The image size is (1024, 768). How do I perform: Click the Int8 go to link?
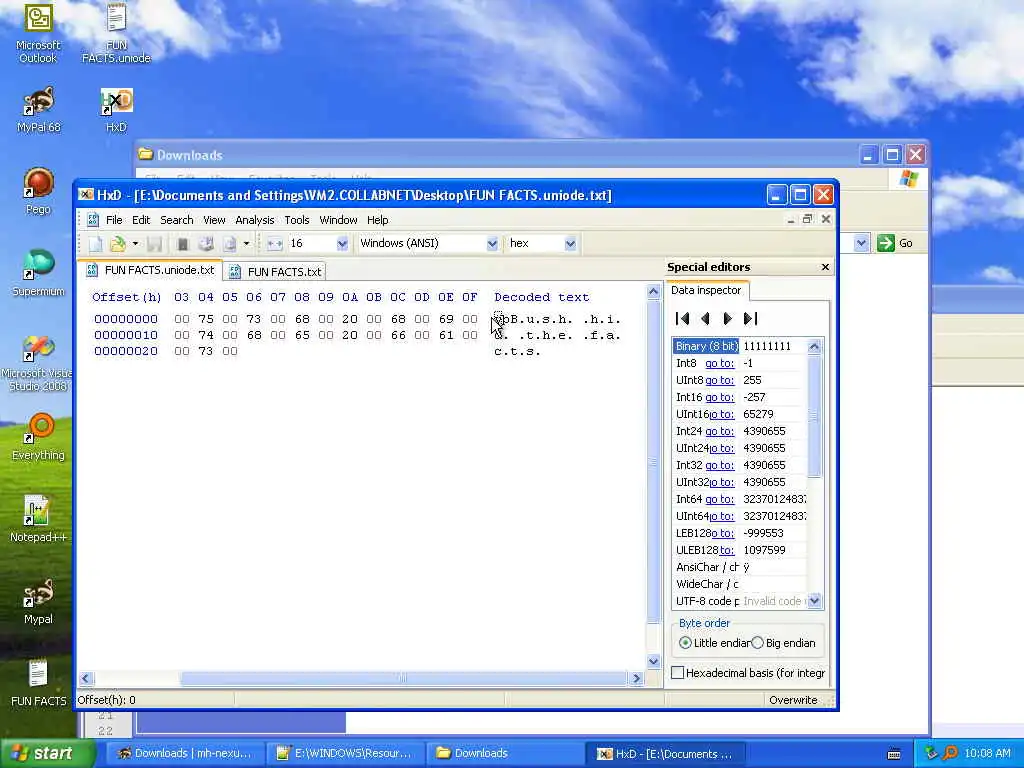point(720,363)
